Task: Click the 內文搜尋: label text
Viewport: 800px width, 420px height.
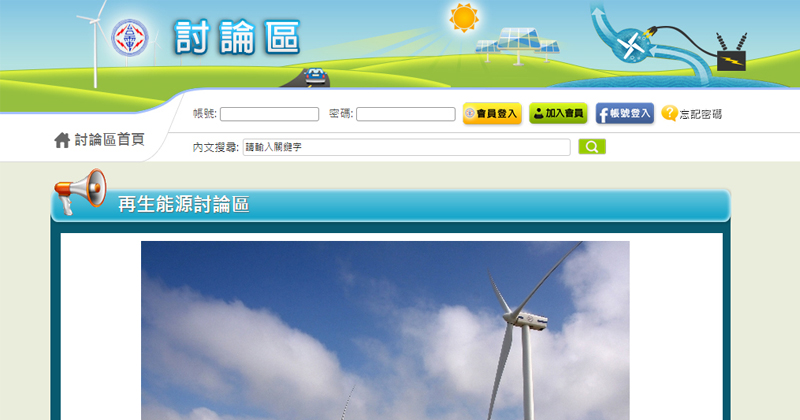Action: [215, 147]
